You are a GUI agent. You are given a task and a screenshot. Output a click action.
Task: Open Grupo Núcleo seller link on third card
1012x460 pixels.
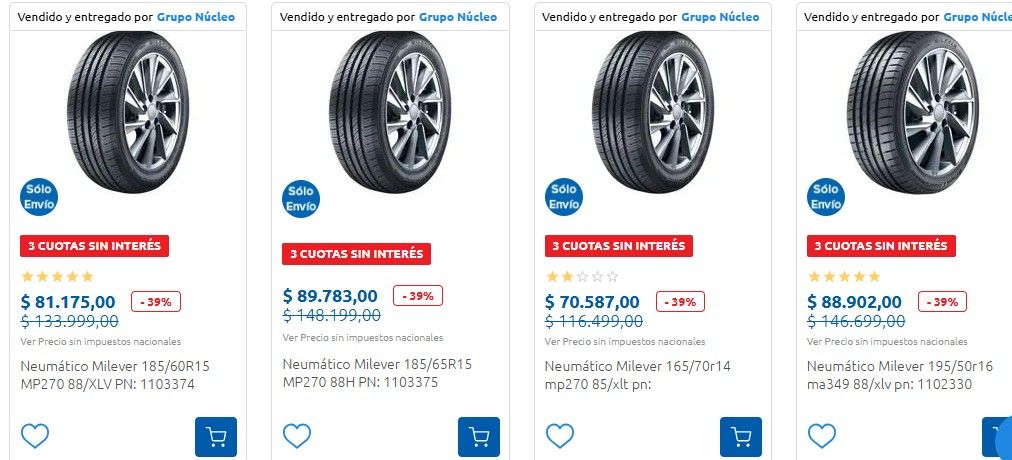(x=720, y=17)
